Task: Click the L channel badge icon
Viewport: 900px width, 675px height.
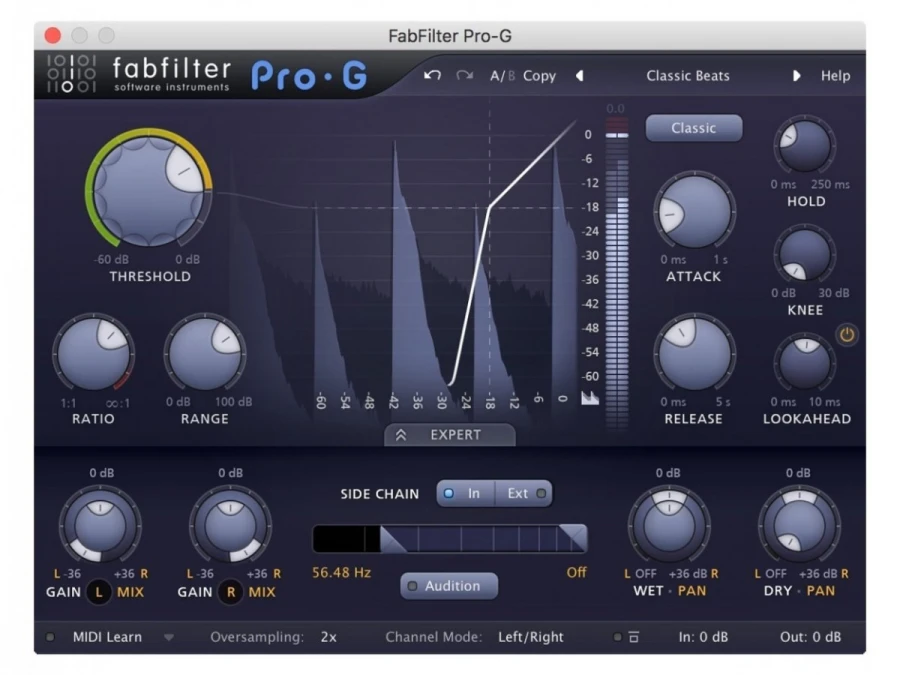Action: pyautogui.click(x=99, y=592)
